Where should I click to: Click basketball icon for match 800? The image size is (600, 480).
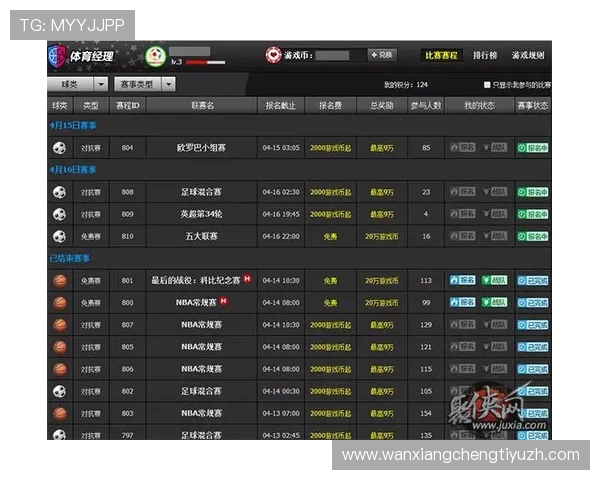click(x=60, y=303)
